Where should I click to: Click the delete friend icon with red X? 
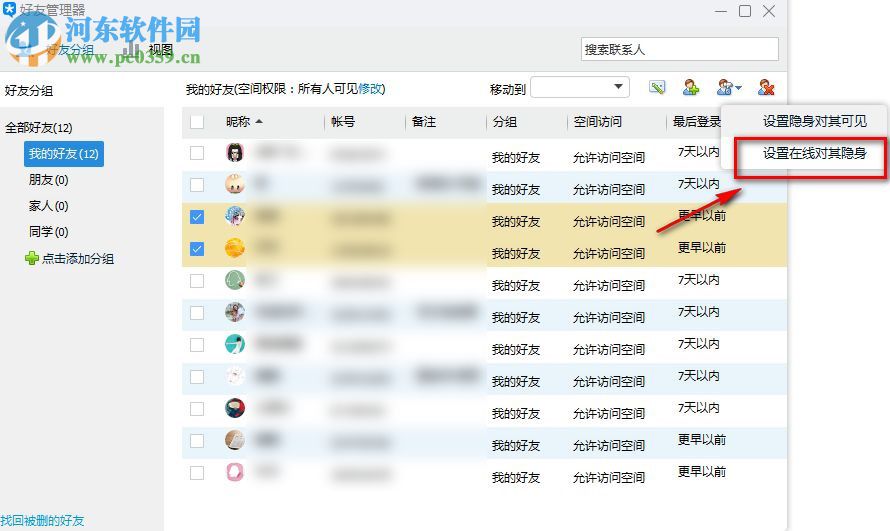766,87
